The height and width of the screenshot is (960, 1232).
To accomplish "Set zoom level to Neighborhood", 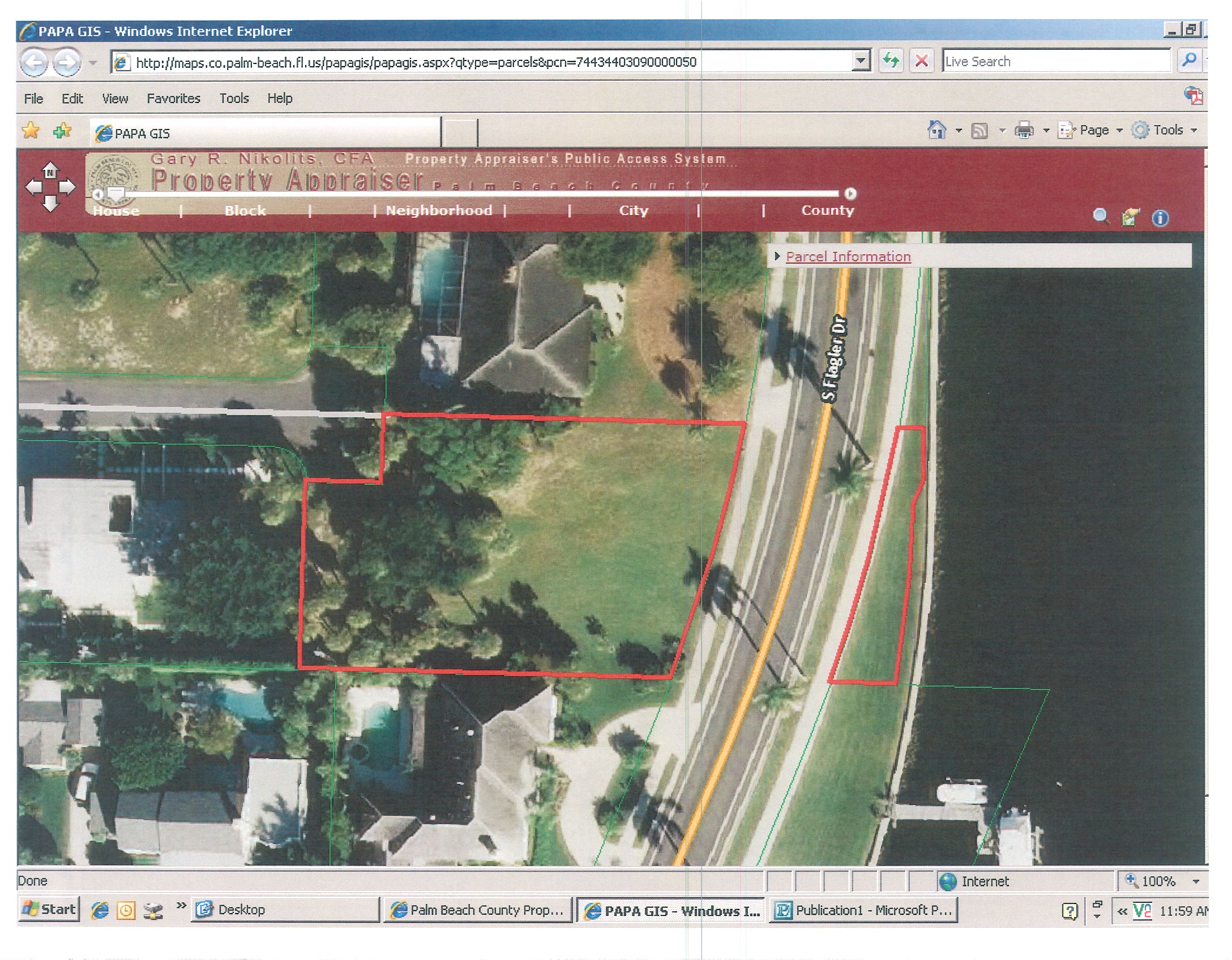I will pos(439,211).
